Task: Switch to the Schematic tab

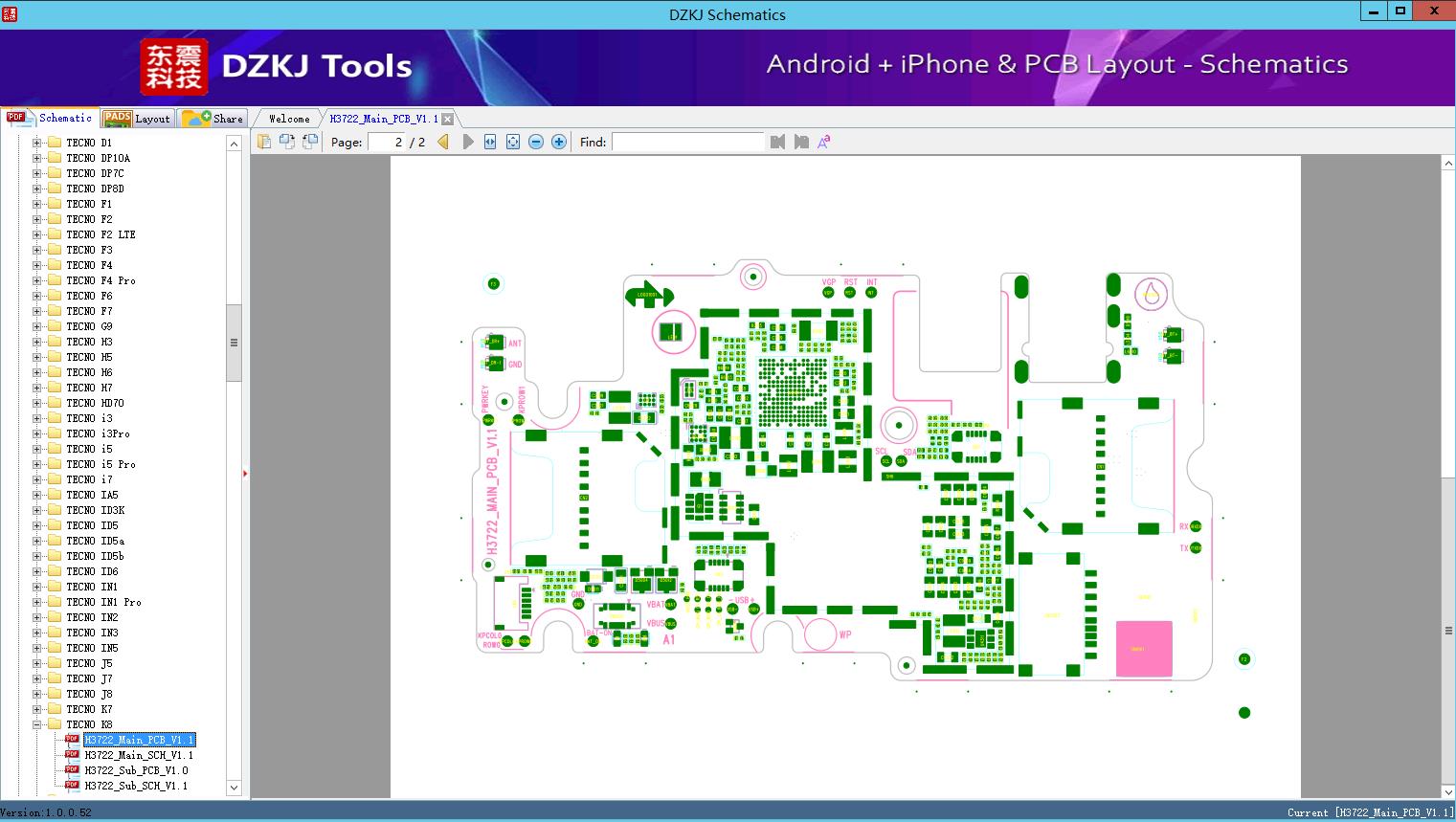Action: tap(50, 118)
